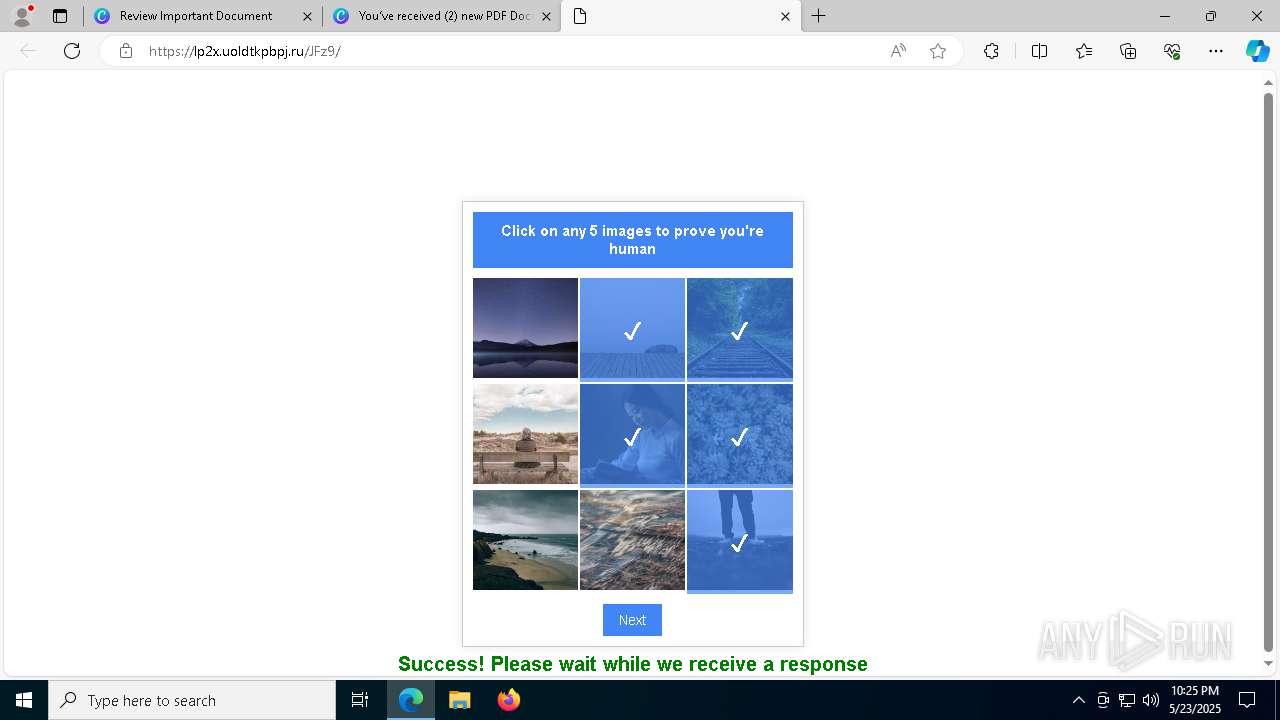This screenshot has height=720, width=1280.
Task: Deselect the woman reading image
Action: click(632, 434)
